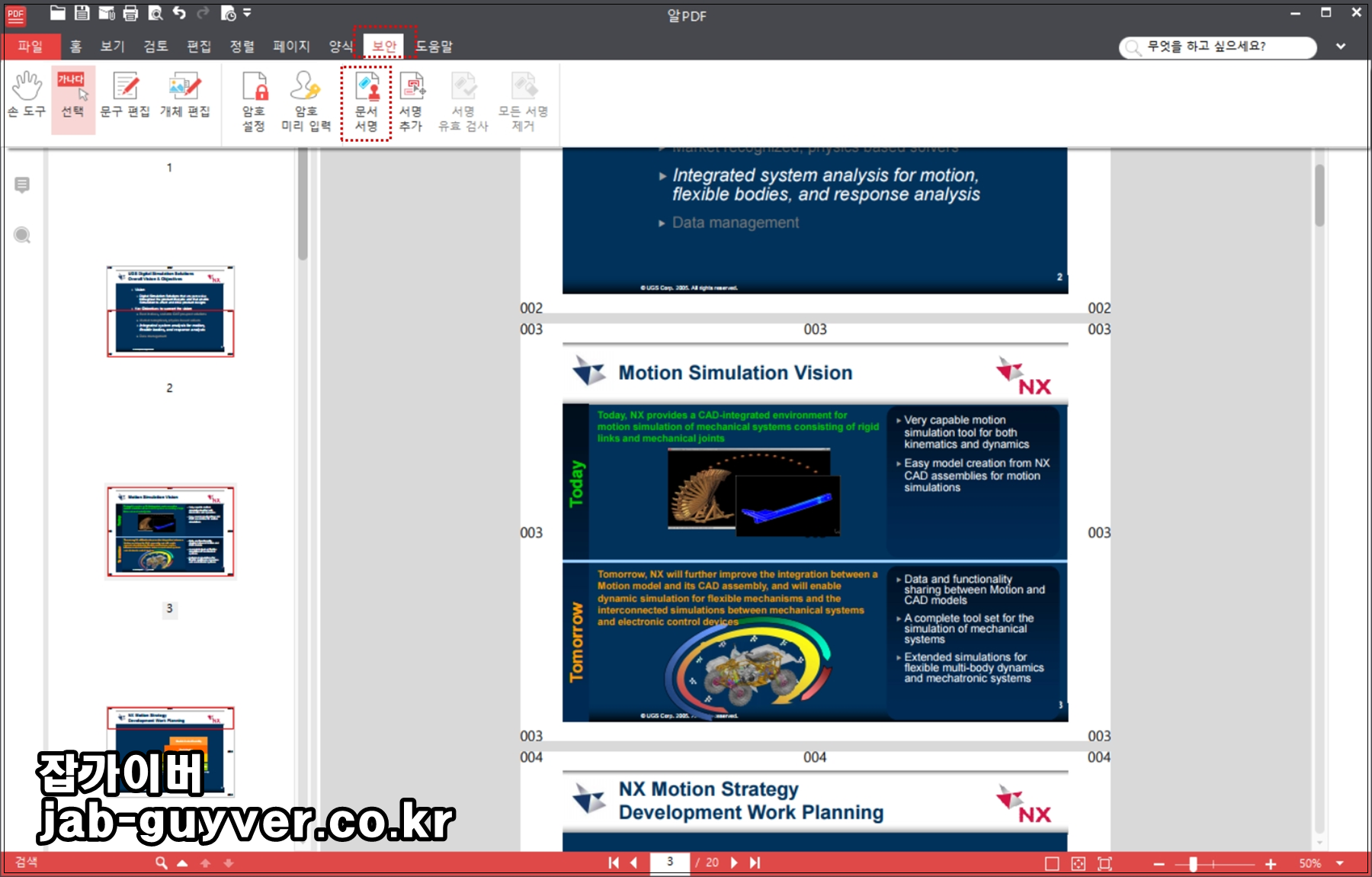Switch to the 양식 tab
1372x877 pixels.
click(x=341, y=47)
